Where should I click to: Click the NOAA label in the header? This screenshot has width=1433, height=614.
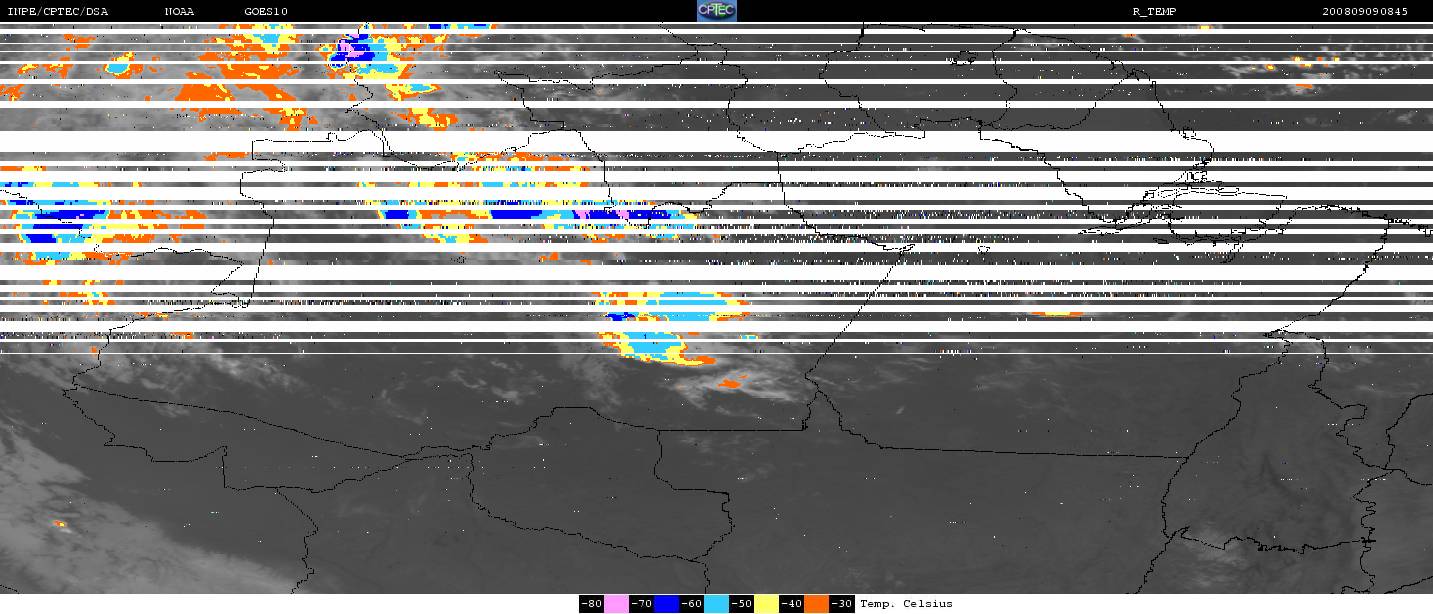(180, 12)
